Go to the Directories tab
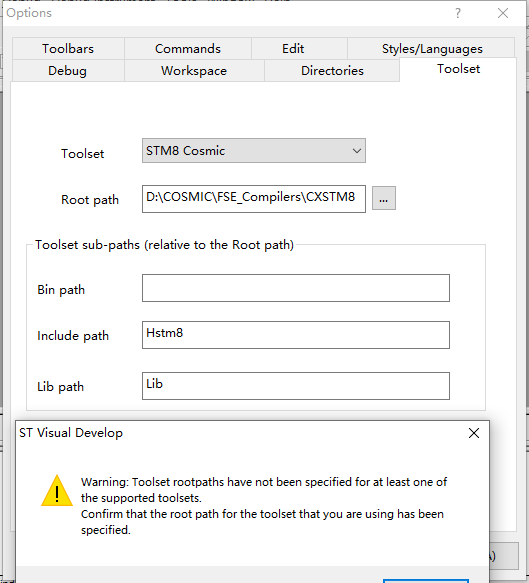The image size is (529, 583). coord(332,71)
